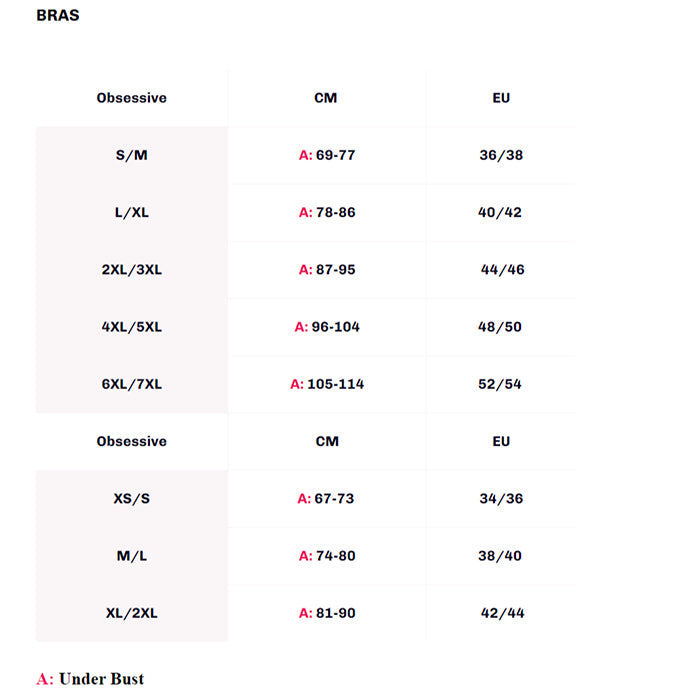Select the 6XL/7XL size cell
Screen dimensions: 700x700
pyautogui.click(x=131, y=384)
